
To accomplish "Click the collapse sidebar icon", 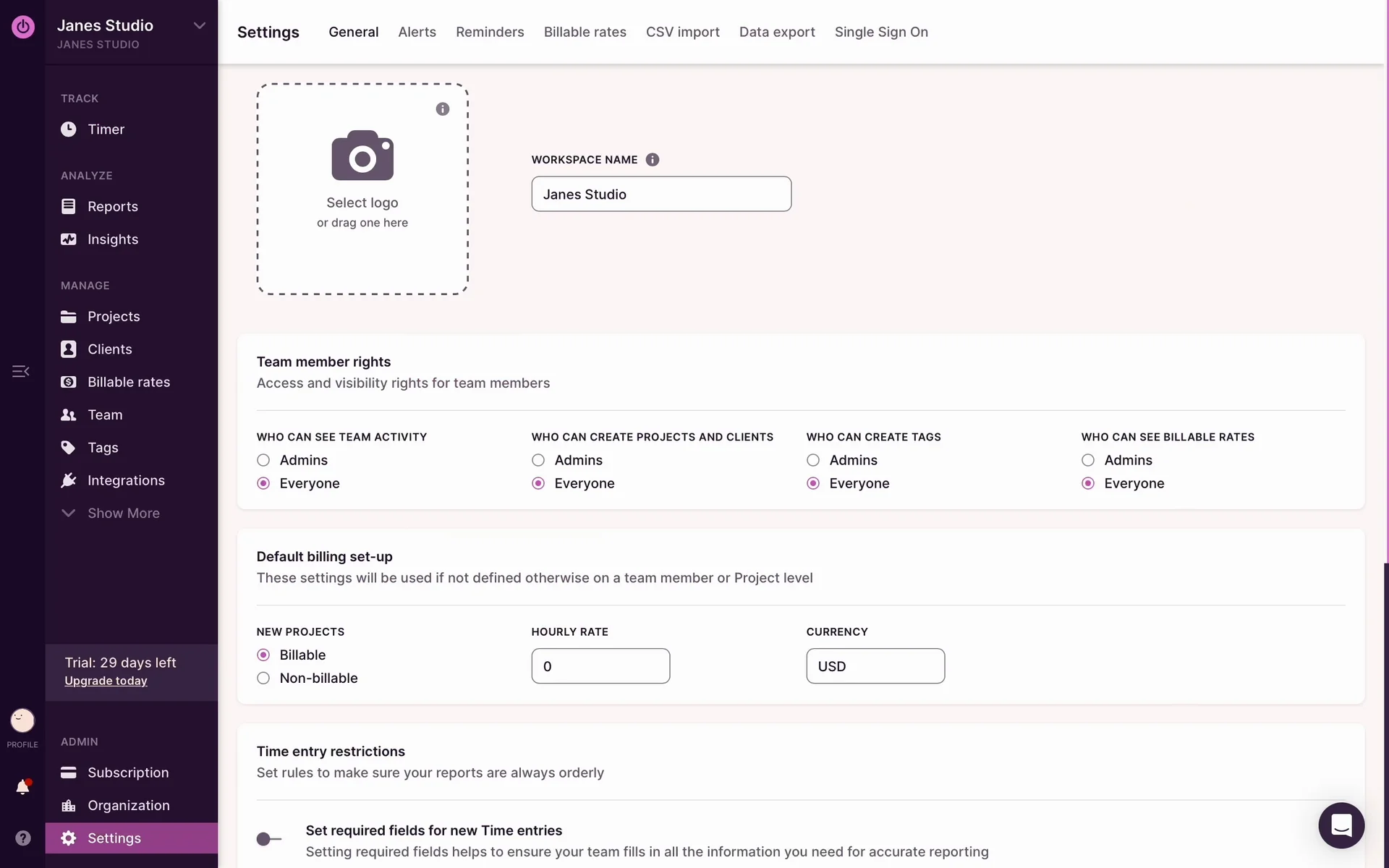I will 20,371.
